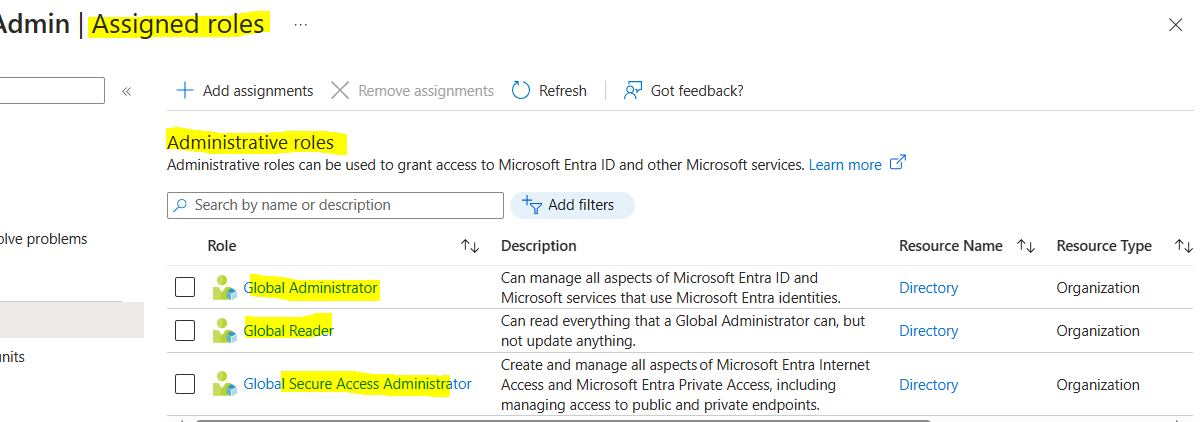Click the Add assignments plus icon
The height and width of the screenshot is (422, 1202).
click(x=184, y=90)
